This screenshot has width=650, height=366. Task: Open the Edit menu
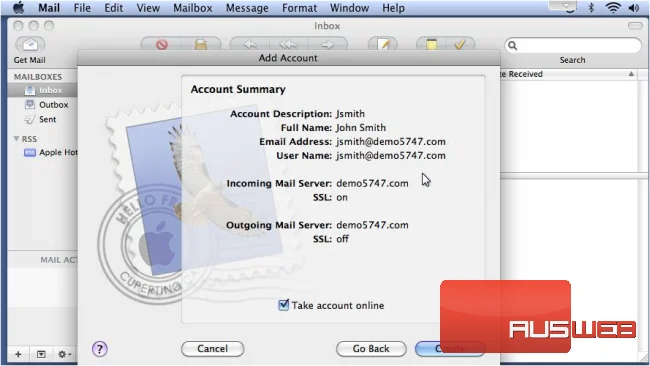(114, 8)
